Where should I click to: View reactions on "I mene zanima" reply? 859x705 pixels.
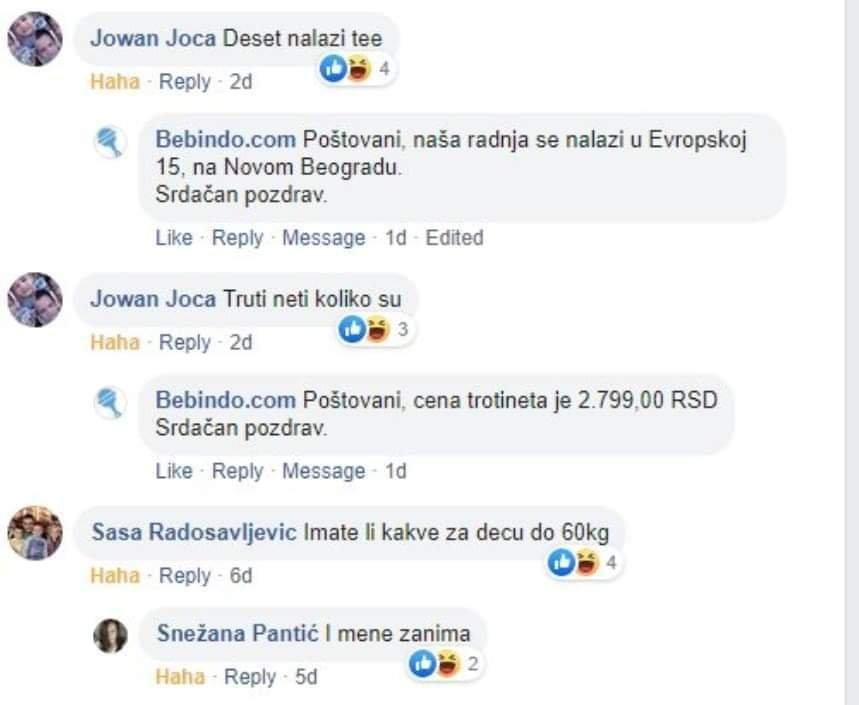pos(445,664)
